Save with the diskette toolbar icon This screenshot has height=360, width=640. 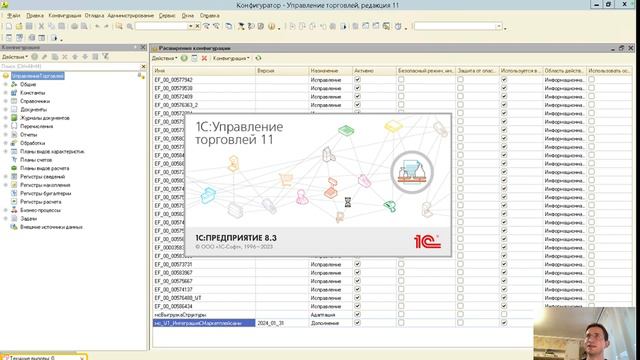coord(29,26)
